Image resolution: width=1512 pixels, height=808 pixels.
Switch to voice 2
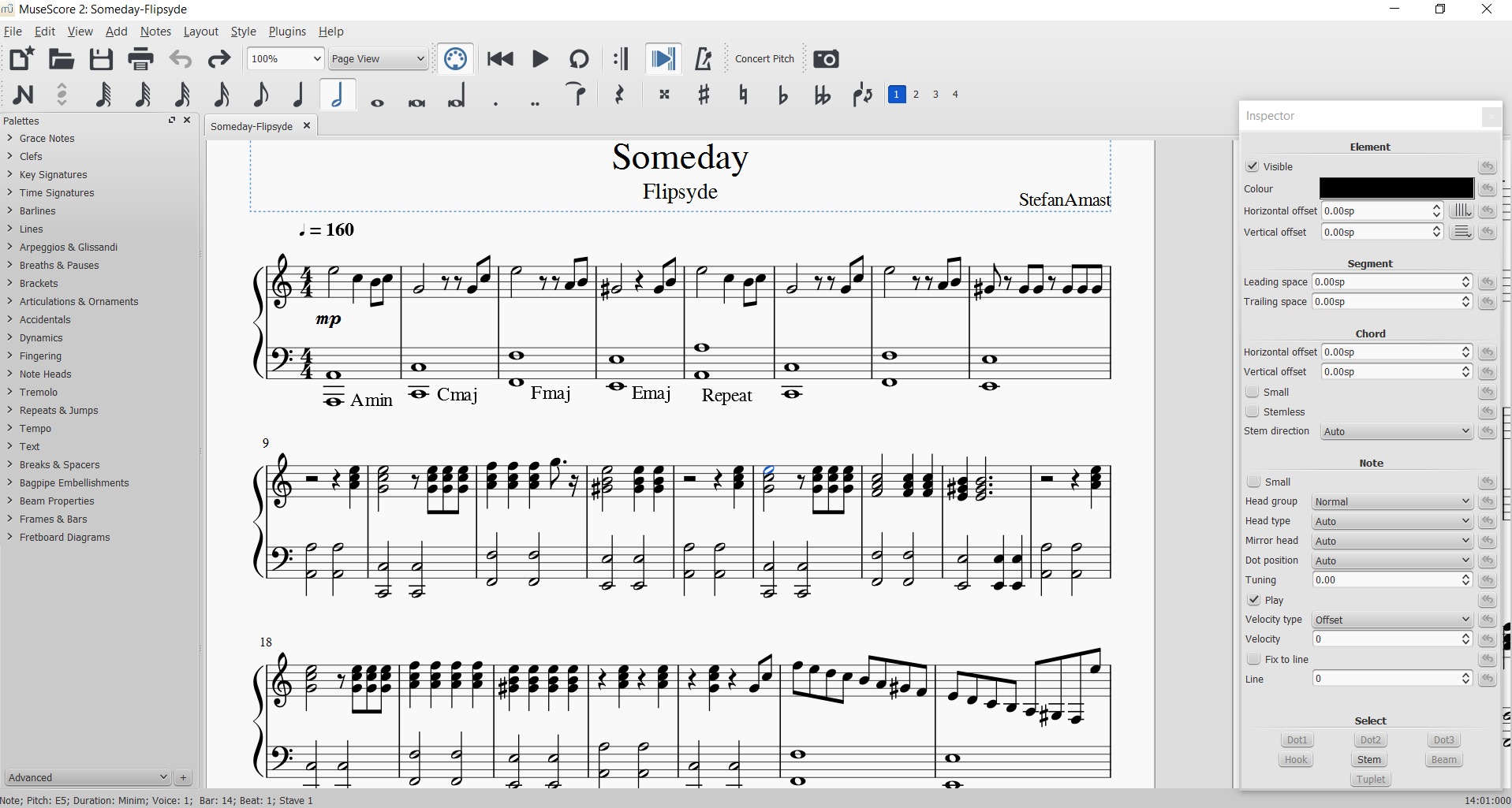pos(916,95)
